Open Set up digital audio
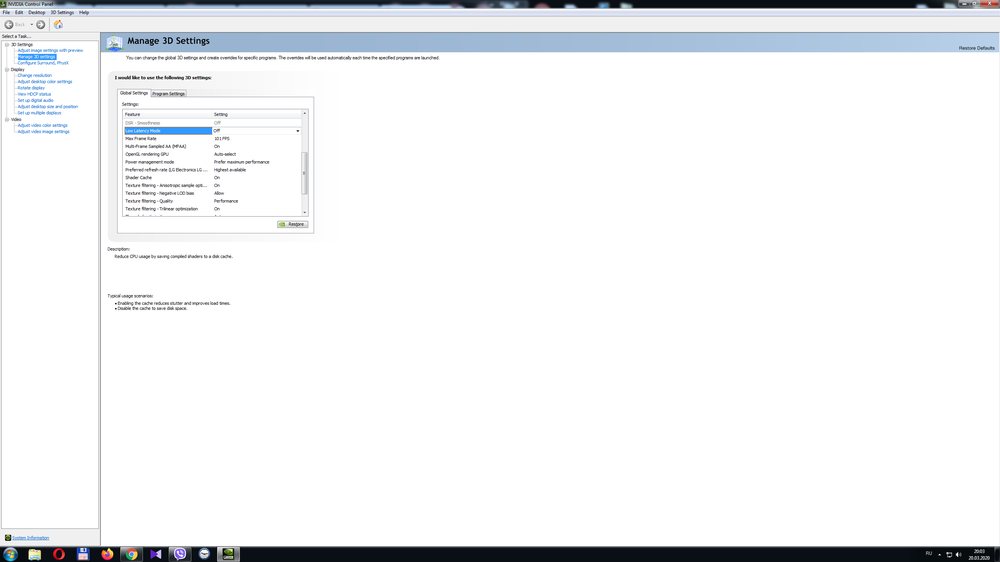This screenshot has width=1000, height=562. [35, 100]
